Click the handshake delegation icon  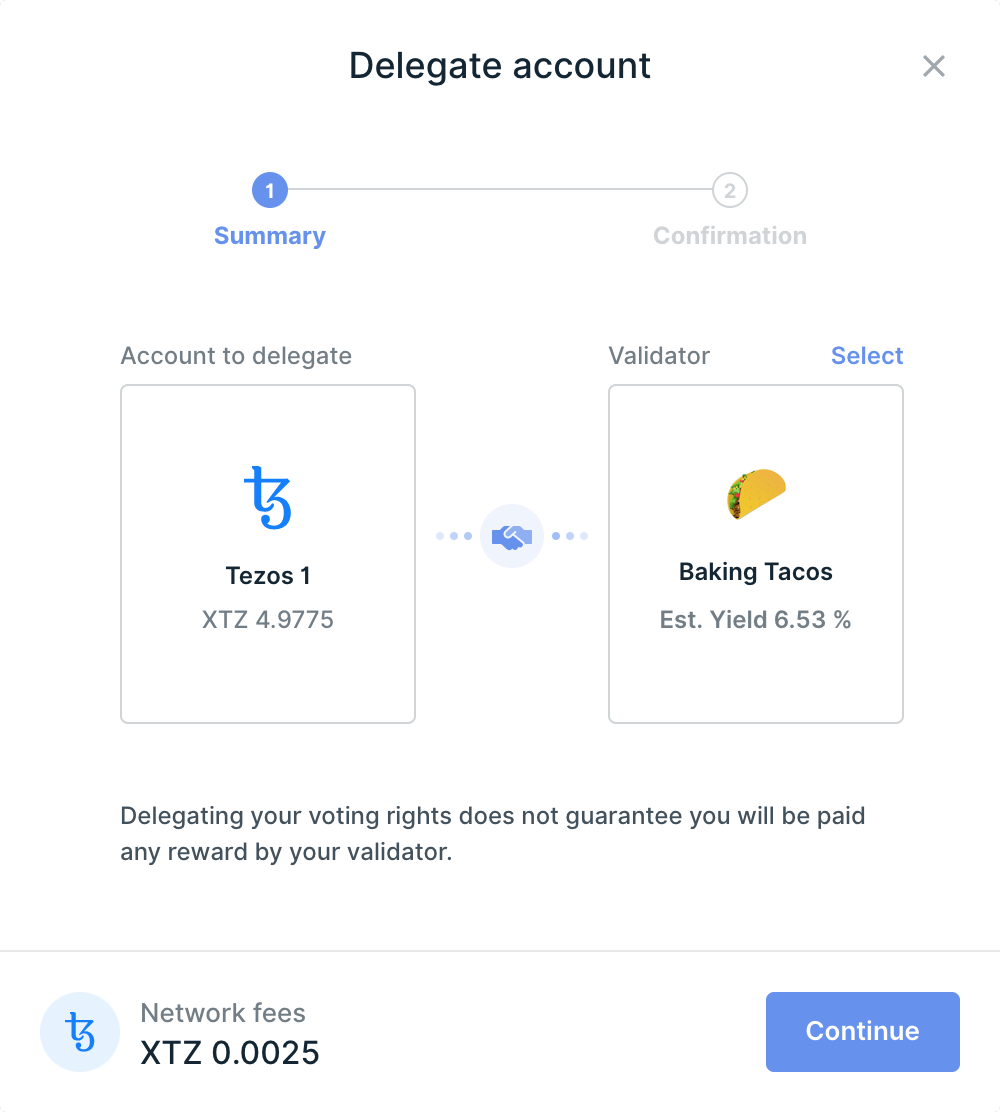(x=512, y=536)
